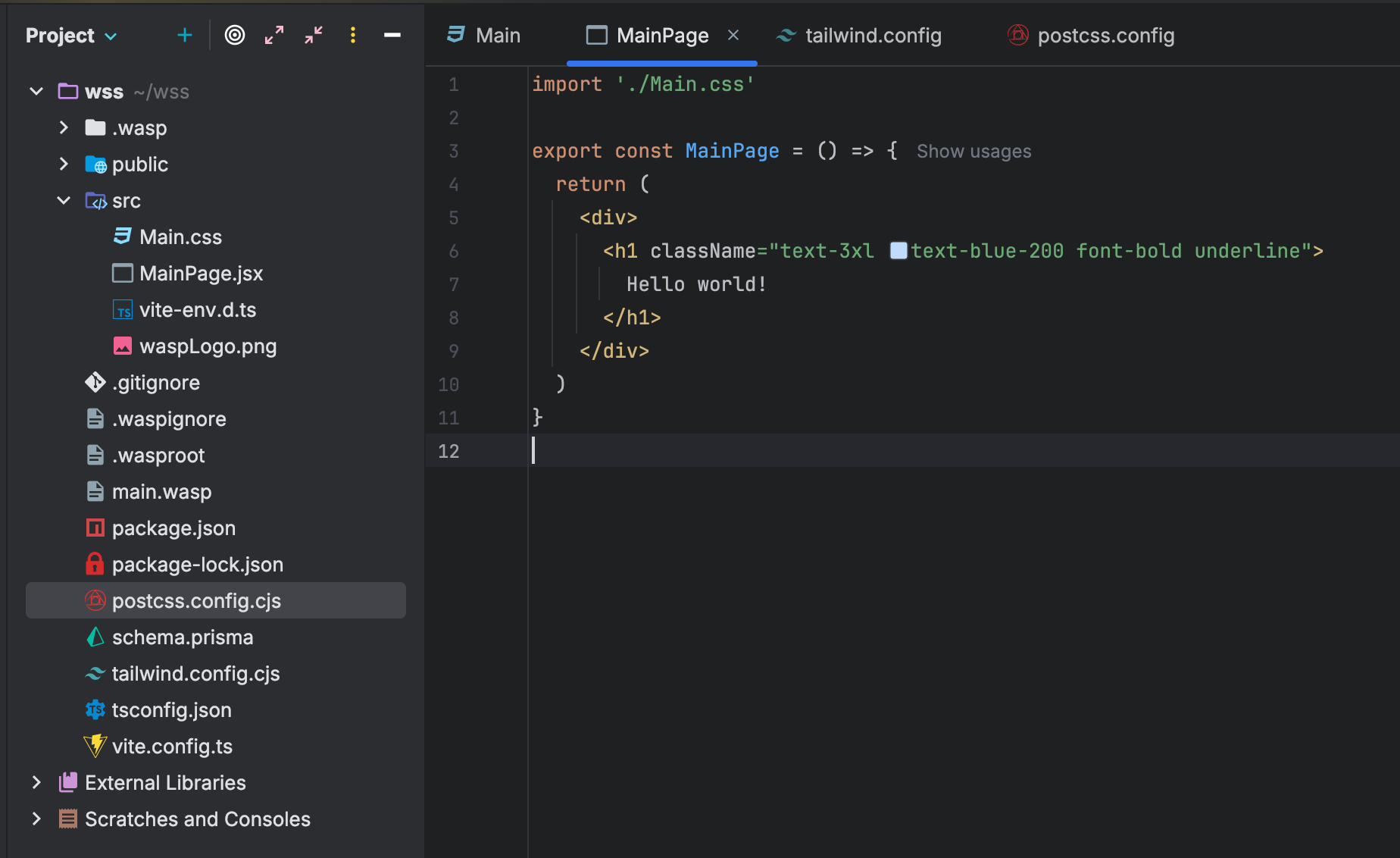Viewport: 1400px width, 858px height.
Task: Click line number 6 in gutter
Action: (454, 252)
